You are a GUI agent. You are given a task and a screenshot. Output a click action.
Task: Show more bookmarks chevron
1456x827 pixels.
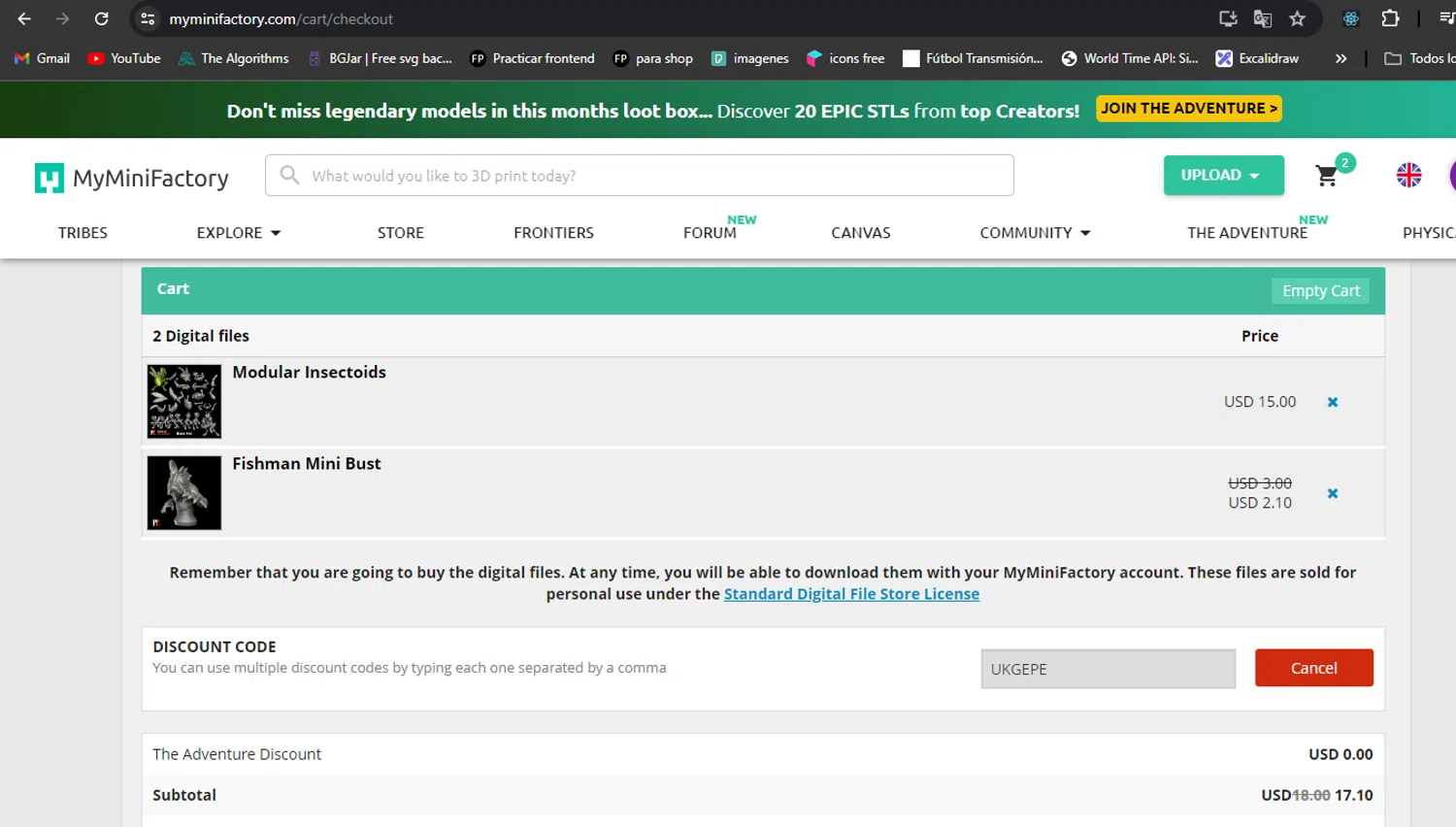point(1340,58)
